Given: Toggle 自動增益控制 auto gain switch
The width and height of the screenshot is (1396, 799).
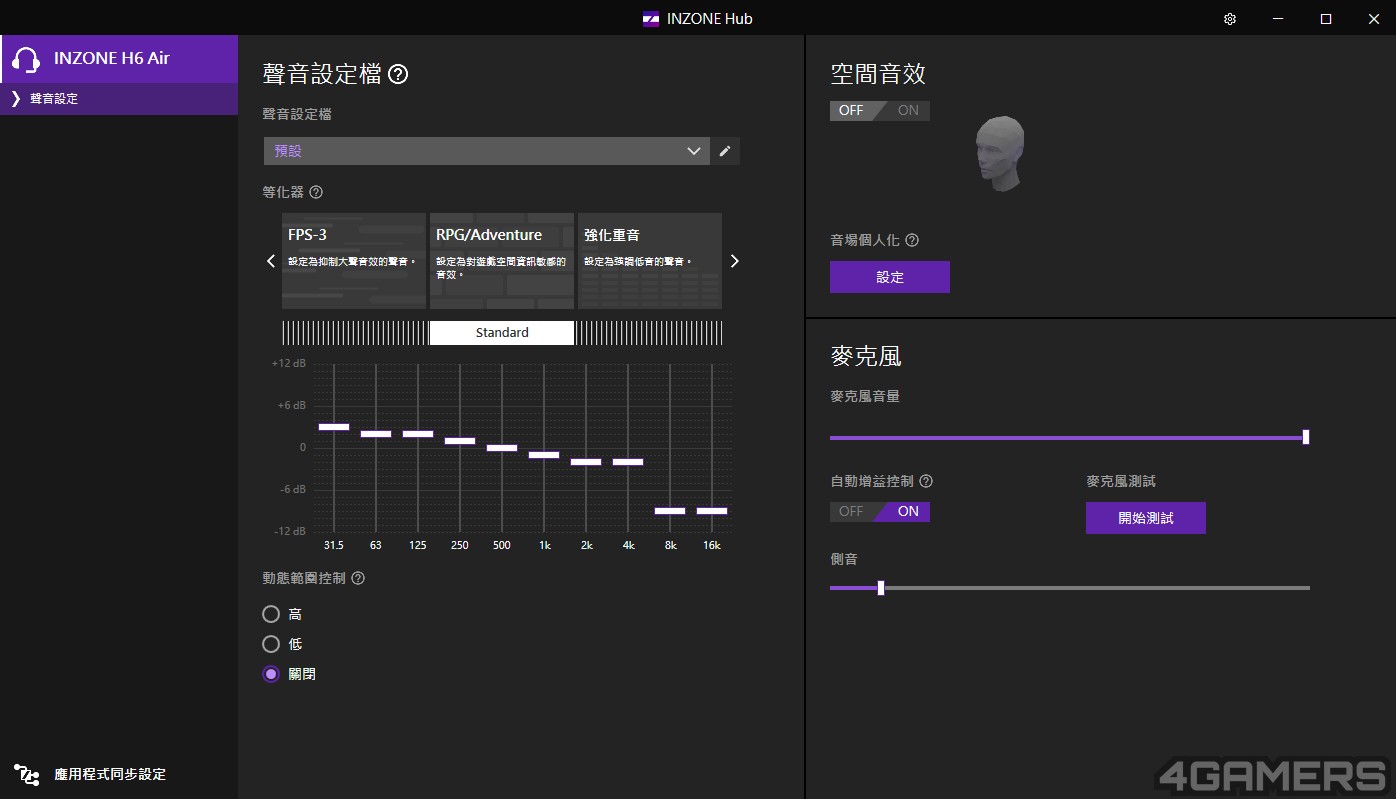Looking at the screenshot, I should (x=880, y=511).
